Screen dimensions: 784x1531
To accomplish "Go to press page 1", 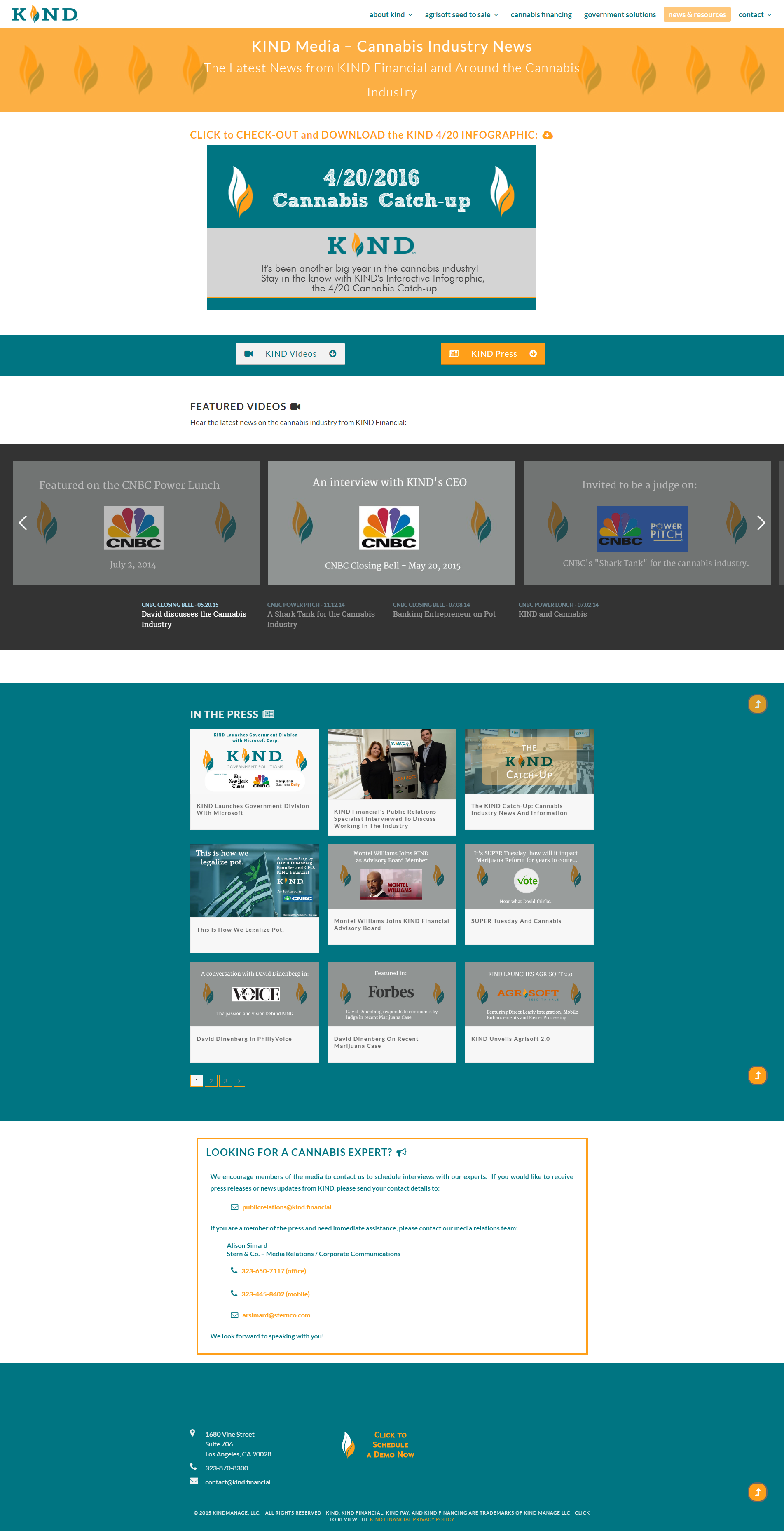I will [x=197, y=1081].
